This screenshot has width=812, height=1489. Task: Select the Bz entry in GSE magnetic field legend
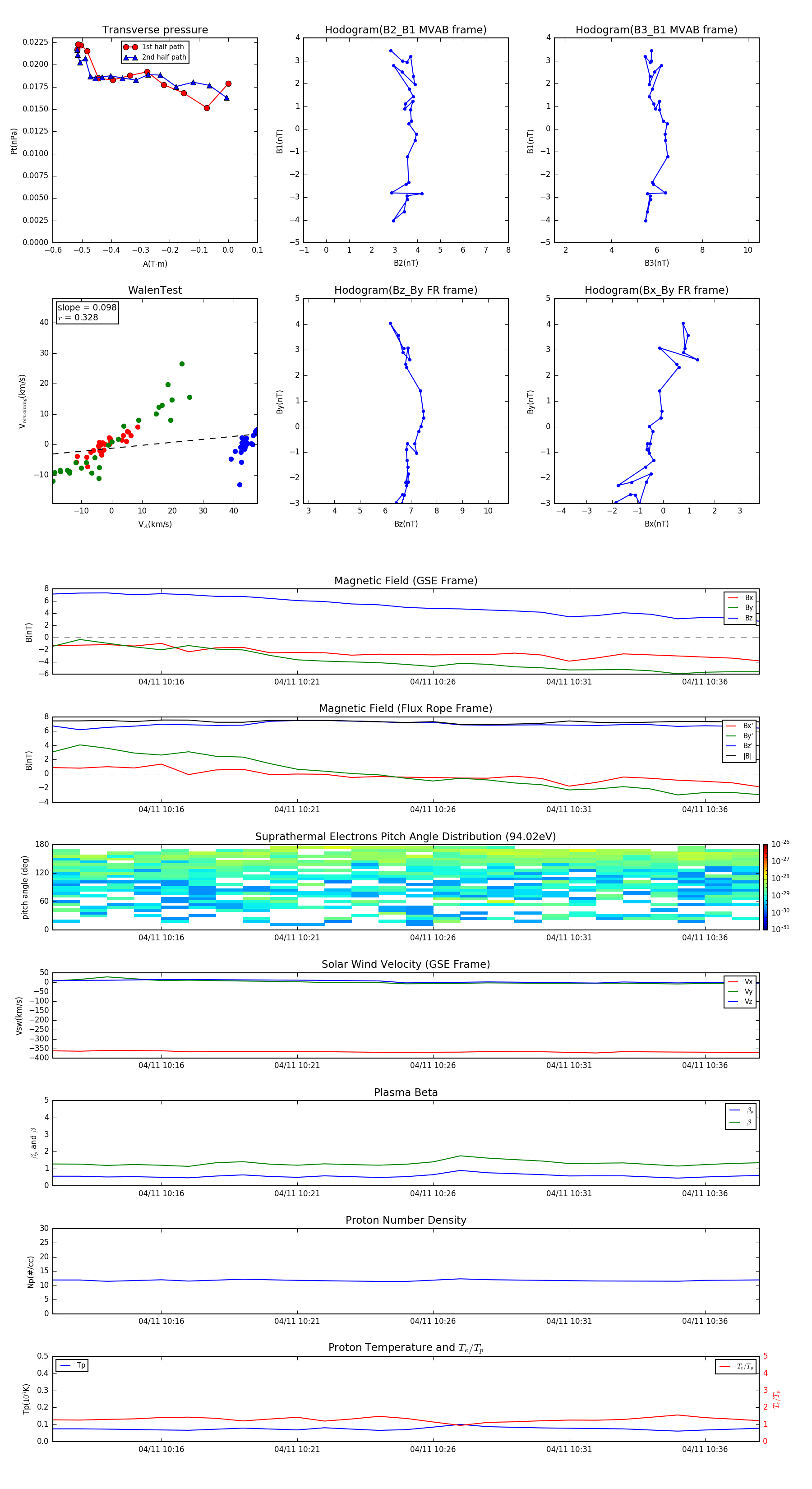coord(741,618)
